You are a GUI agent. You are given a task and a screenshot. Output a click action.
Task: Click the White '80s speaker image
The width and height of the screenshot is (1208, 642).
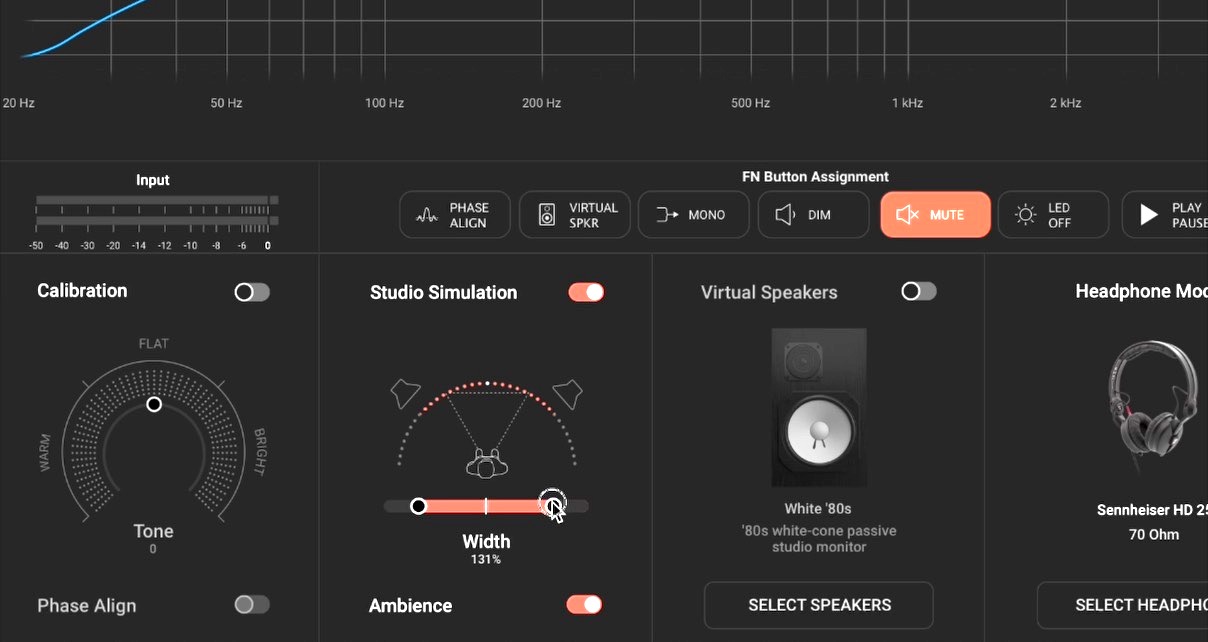tap(818, 407)
